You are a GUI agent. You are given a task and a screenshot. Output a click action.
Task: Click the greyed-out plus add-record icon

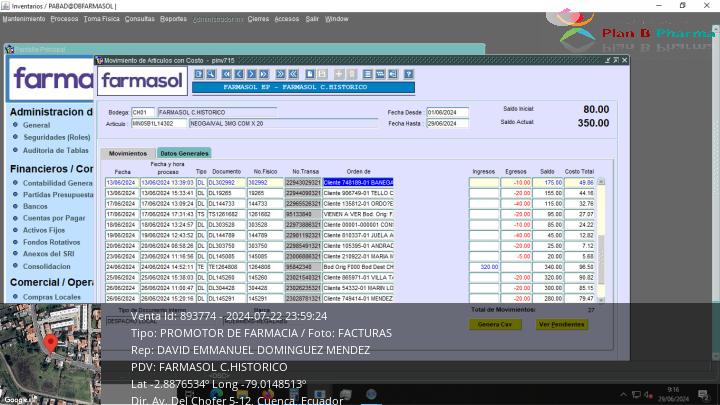click(339, 74)
